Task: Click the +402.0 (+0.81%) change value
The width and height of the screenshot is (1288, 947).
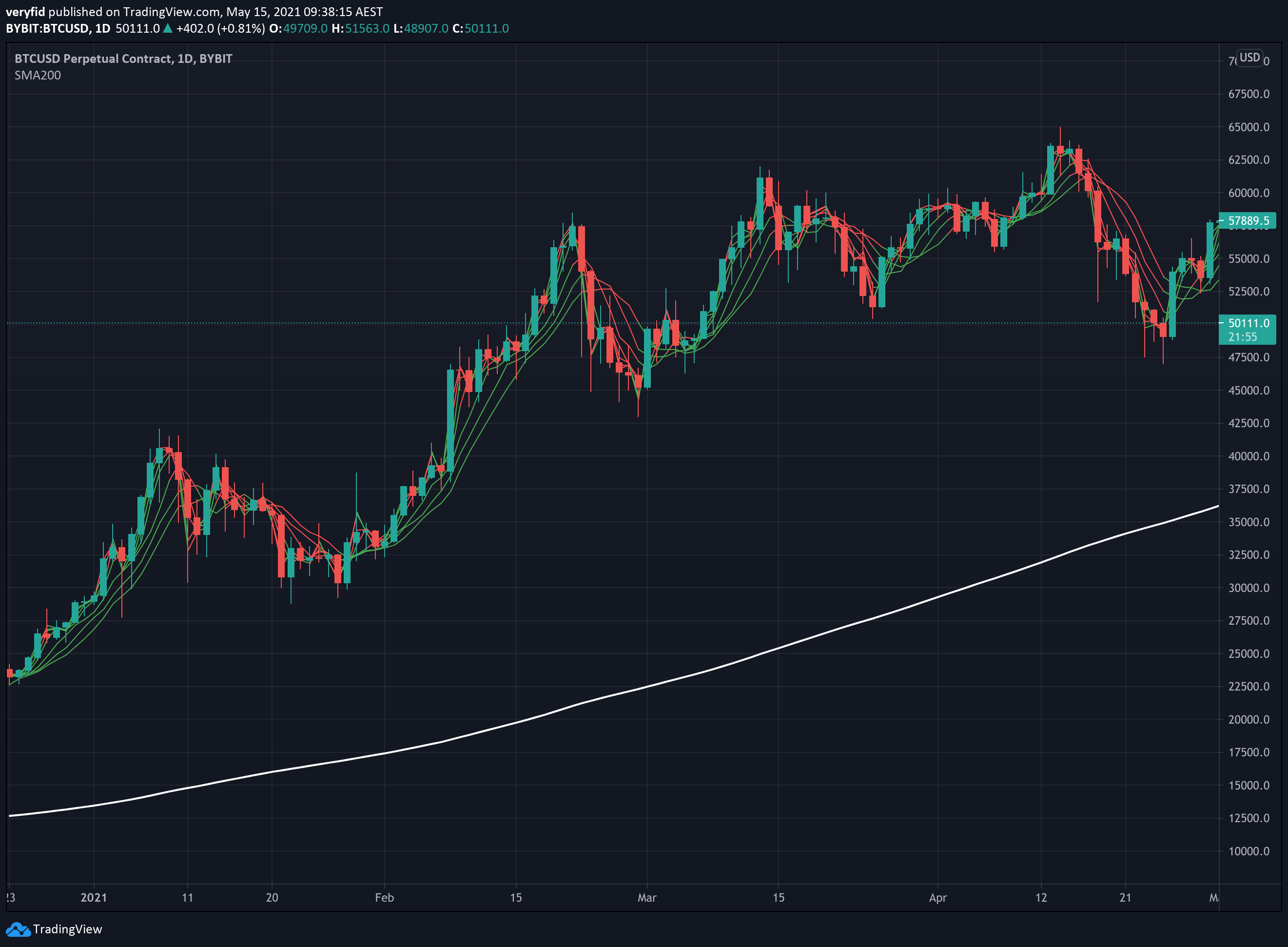Action: pyautogui.click(x=220, y=28)
